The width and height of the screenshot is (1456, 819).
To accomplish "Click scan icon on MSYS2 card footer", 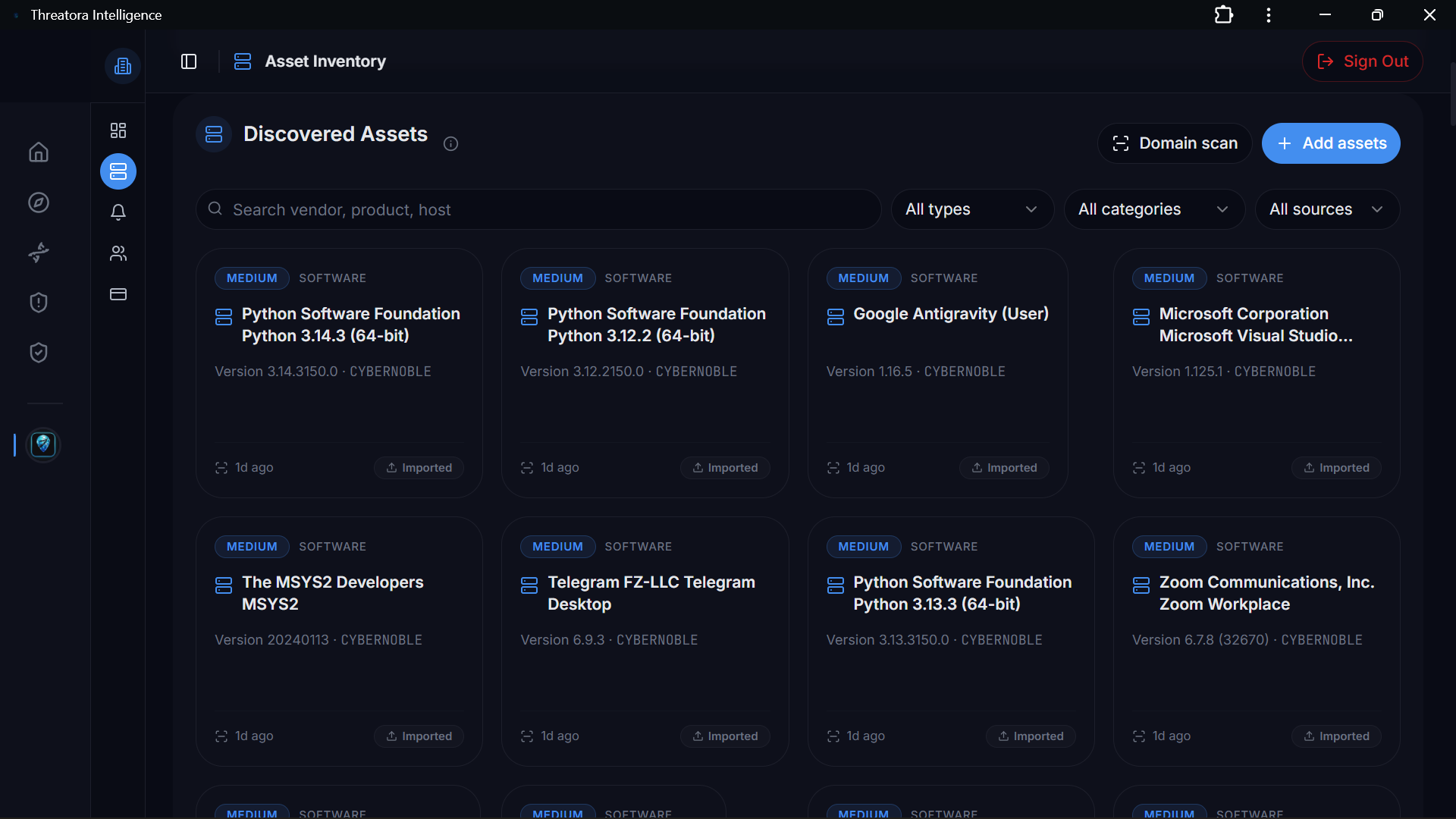I will (221, 736).
